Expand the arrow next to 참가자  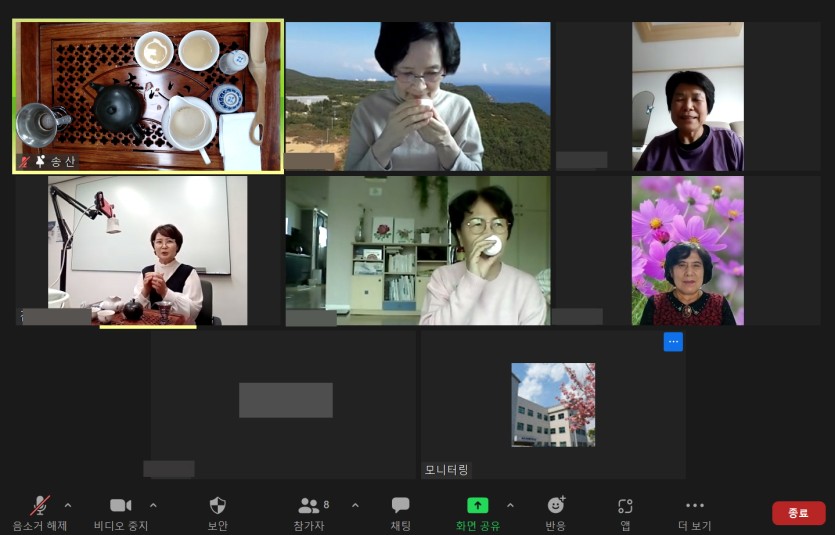(x=355, y=505)
